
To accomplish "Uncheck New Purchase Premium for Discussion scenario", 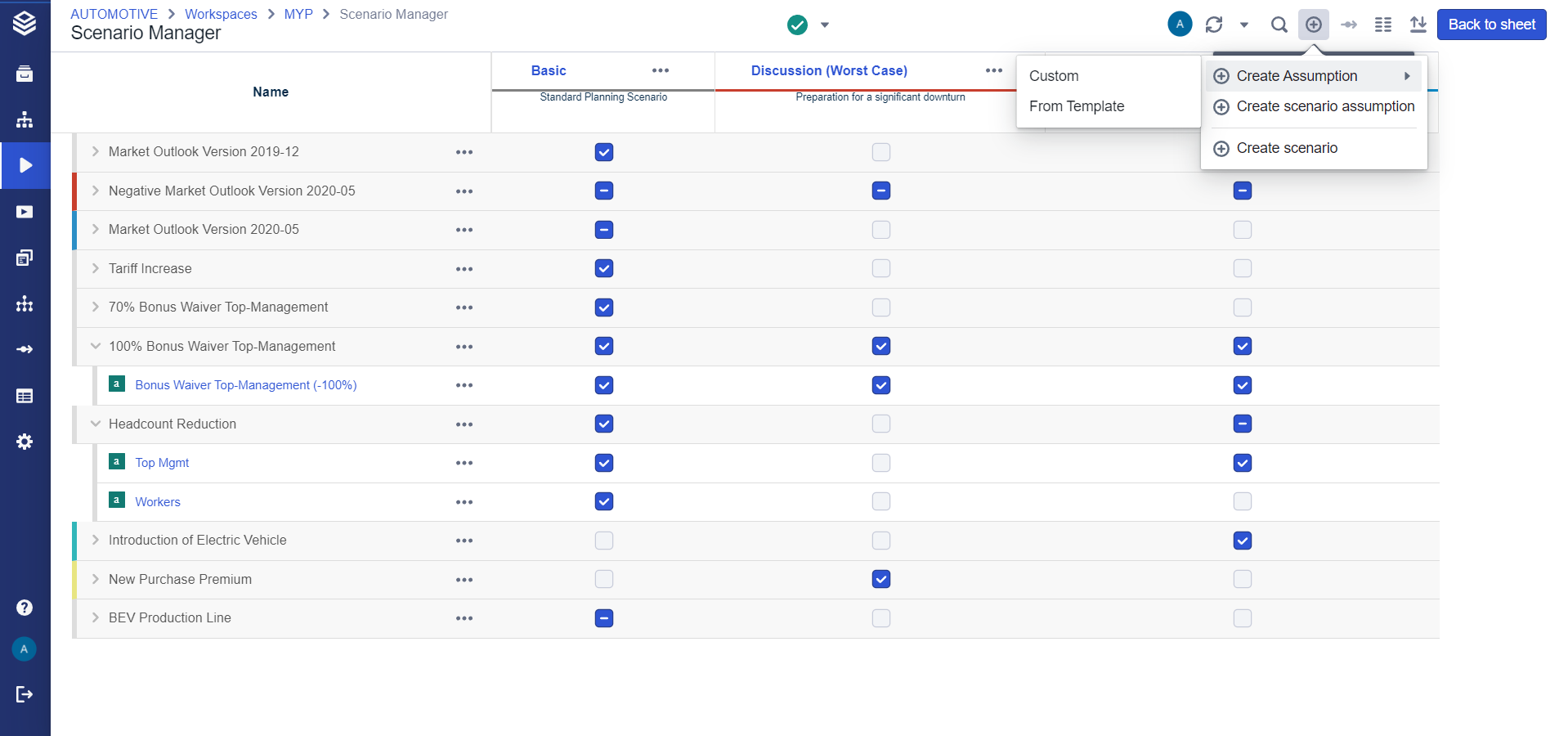I will pos(881,580).
